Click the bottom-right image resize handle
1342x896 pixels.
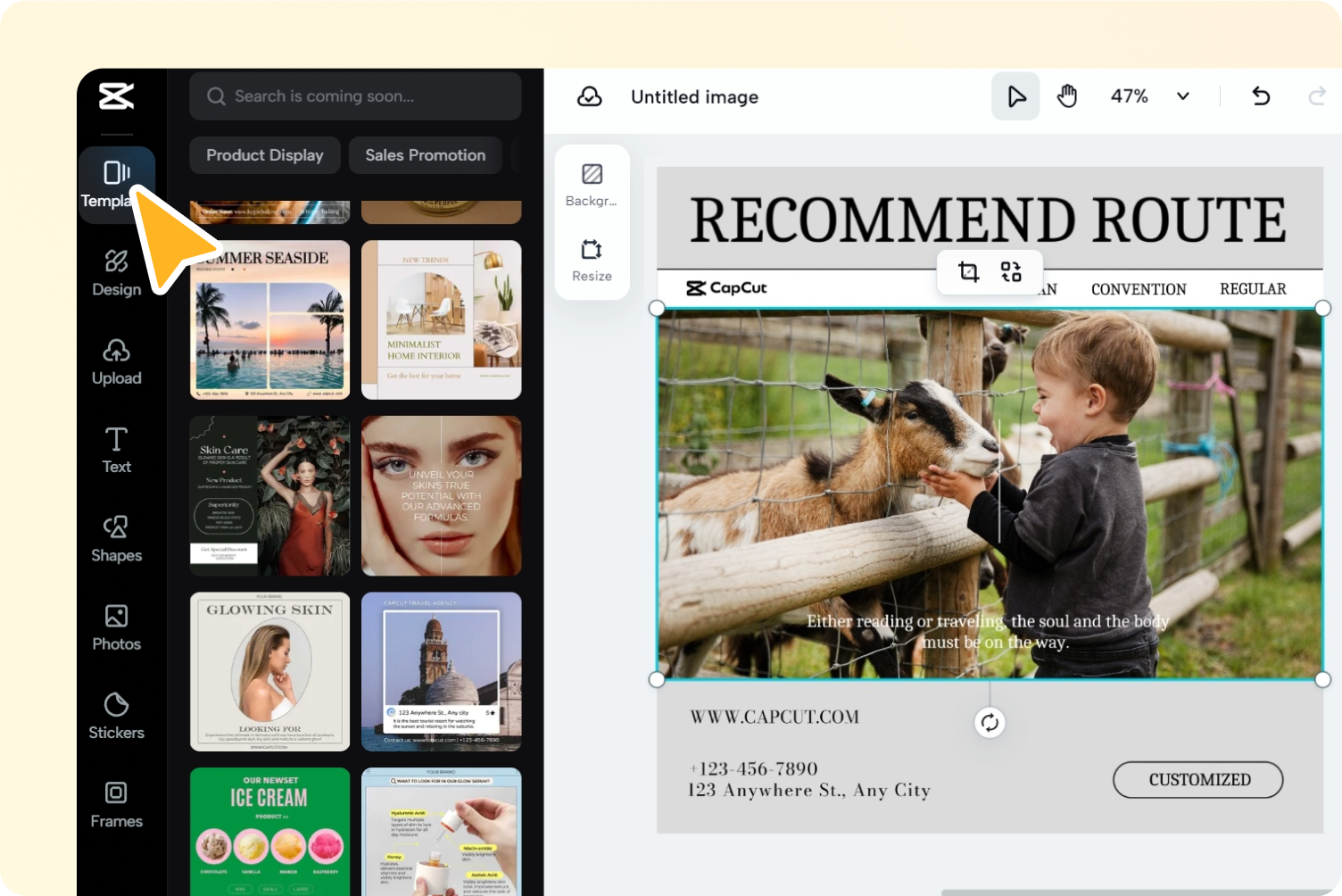pyautogui.click(x=1322, y=679)
